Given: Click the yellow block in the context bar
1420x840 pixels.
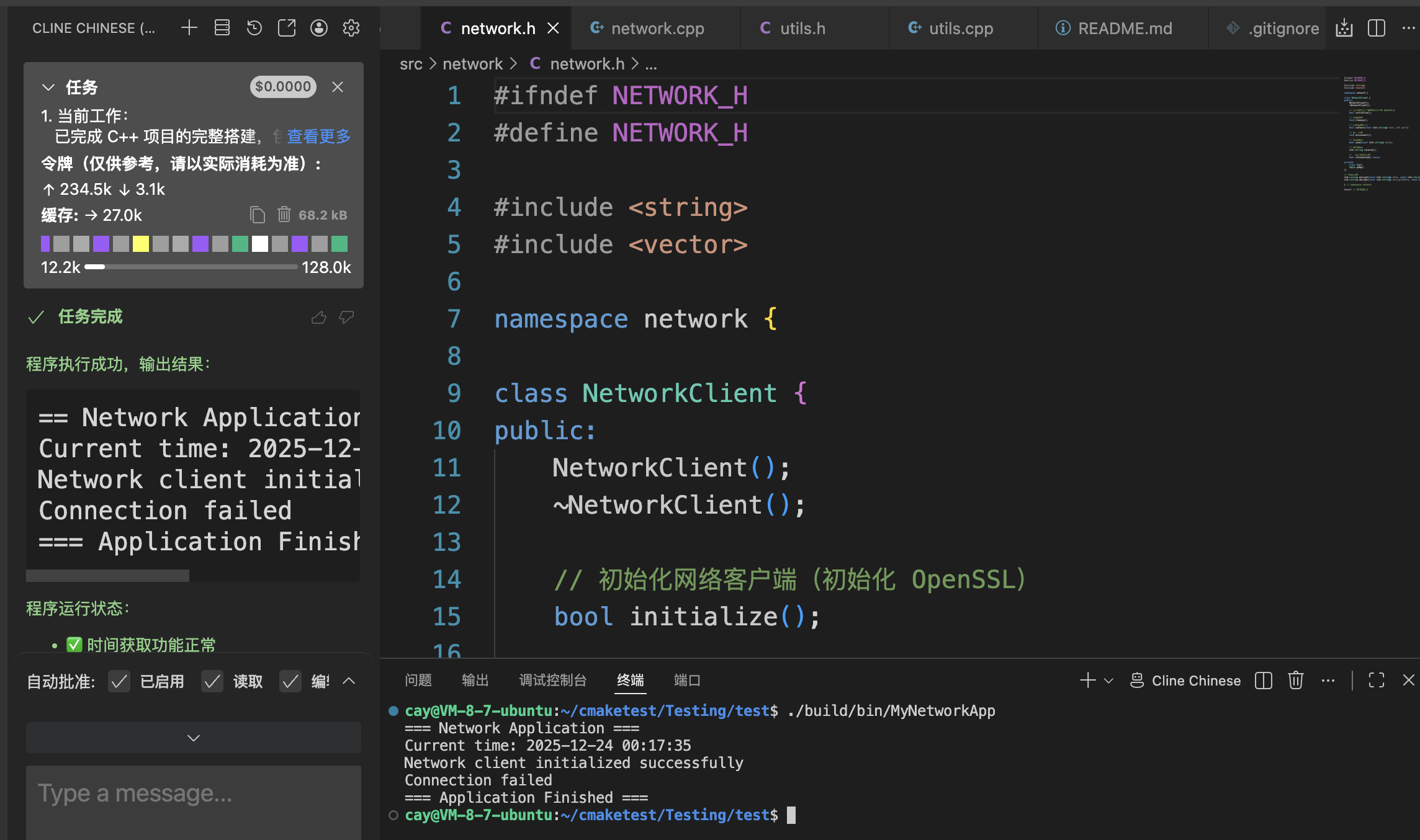Looking at the screenshot, I should click(x=141, y=244).
